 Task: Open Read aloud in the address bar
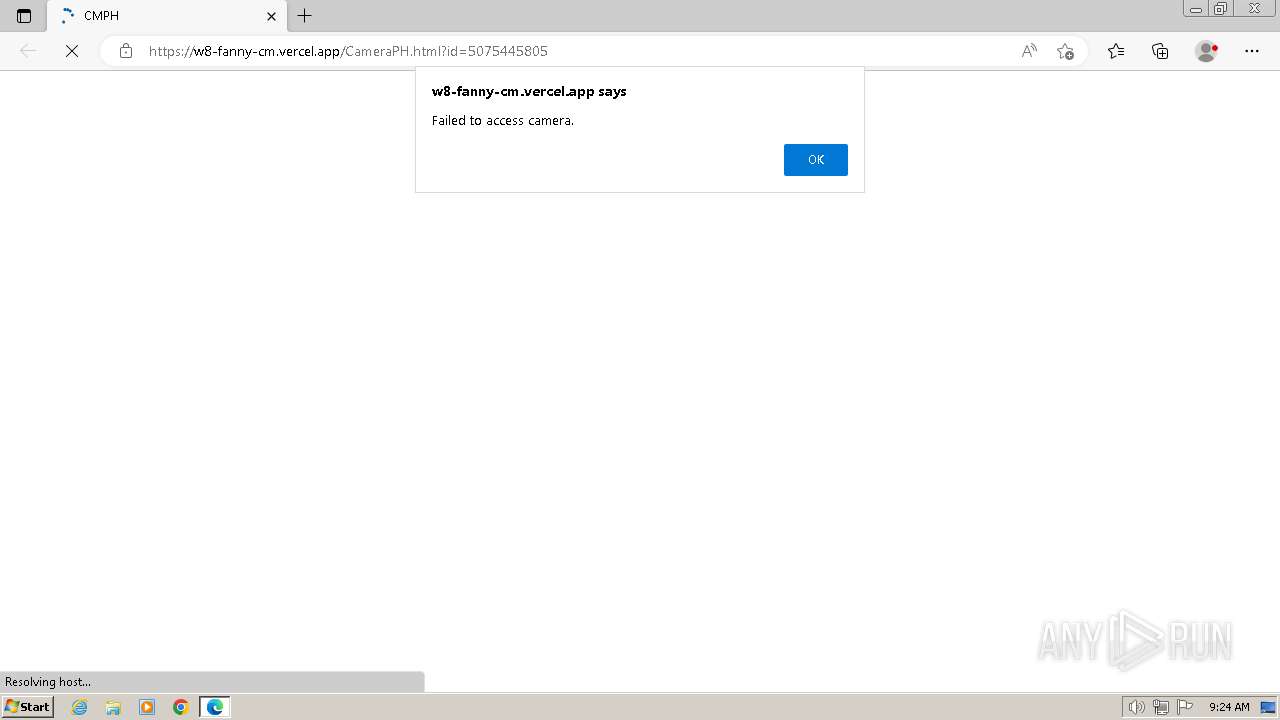click(x=1029, y=51)
